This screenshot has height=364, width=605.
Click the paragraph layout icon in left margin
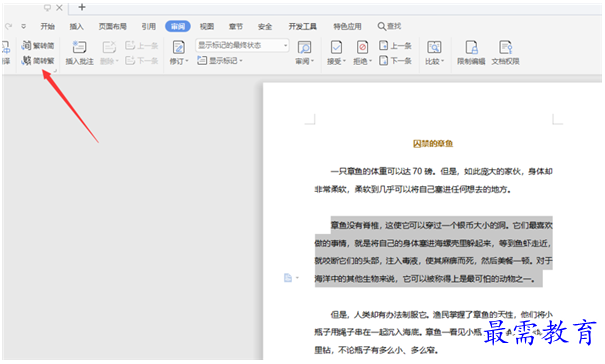point(288,278)
